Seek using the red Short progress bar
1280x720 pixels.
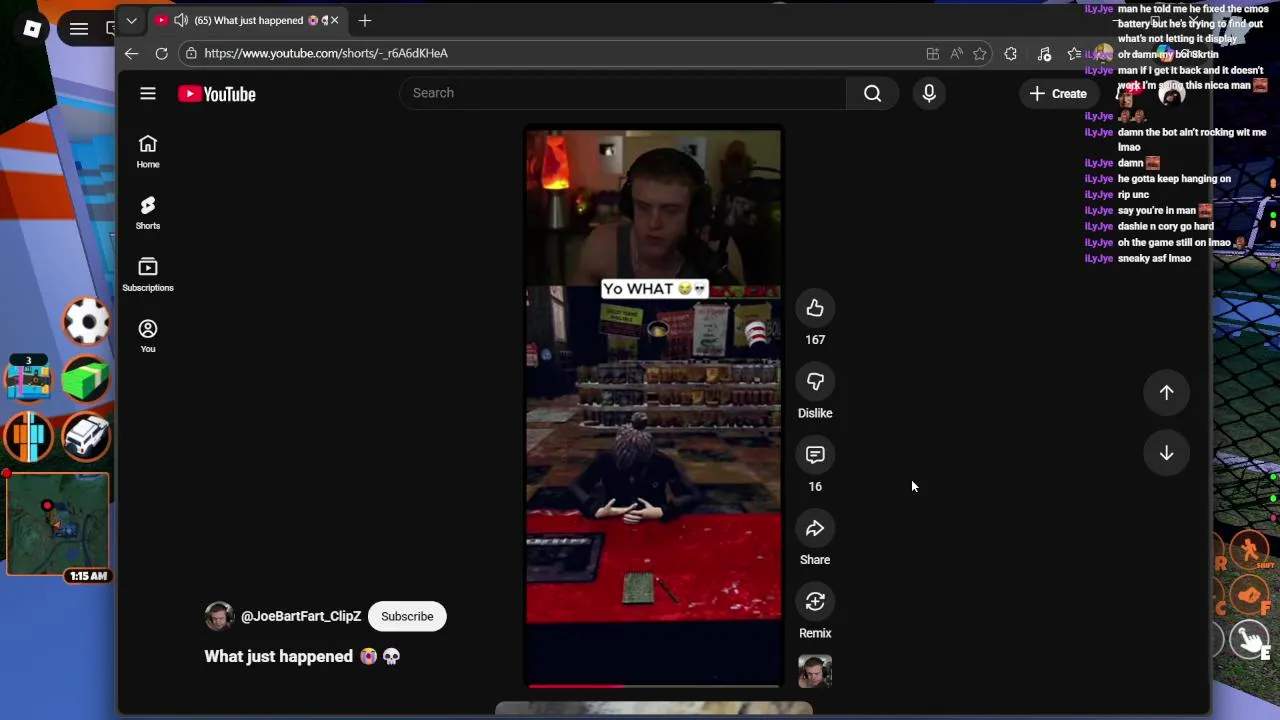[654, 686]
